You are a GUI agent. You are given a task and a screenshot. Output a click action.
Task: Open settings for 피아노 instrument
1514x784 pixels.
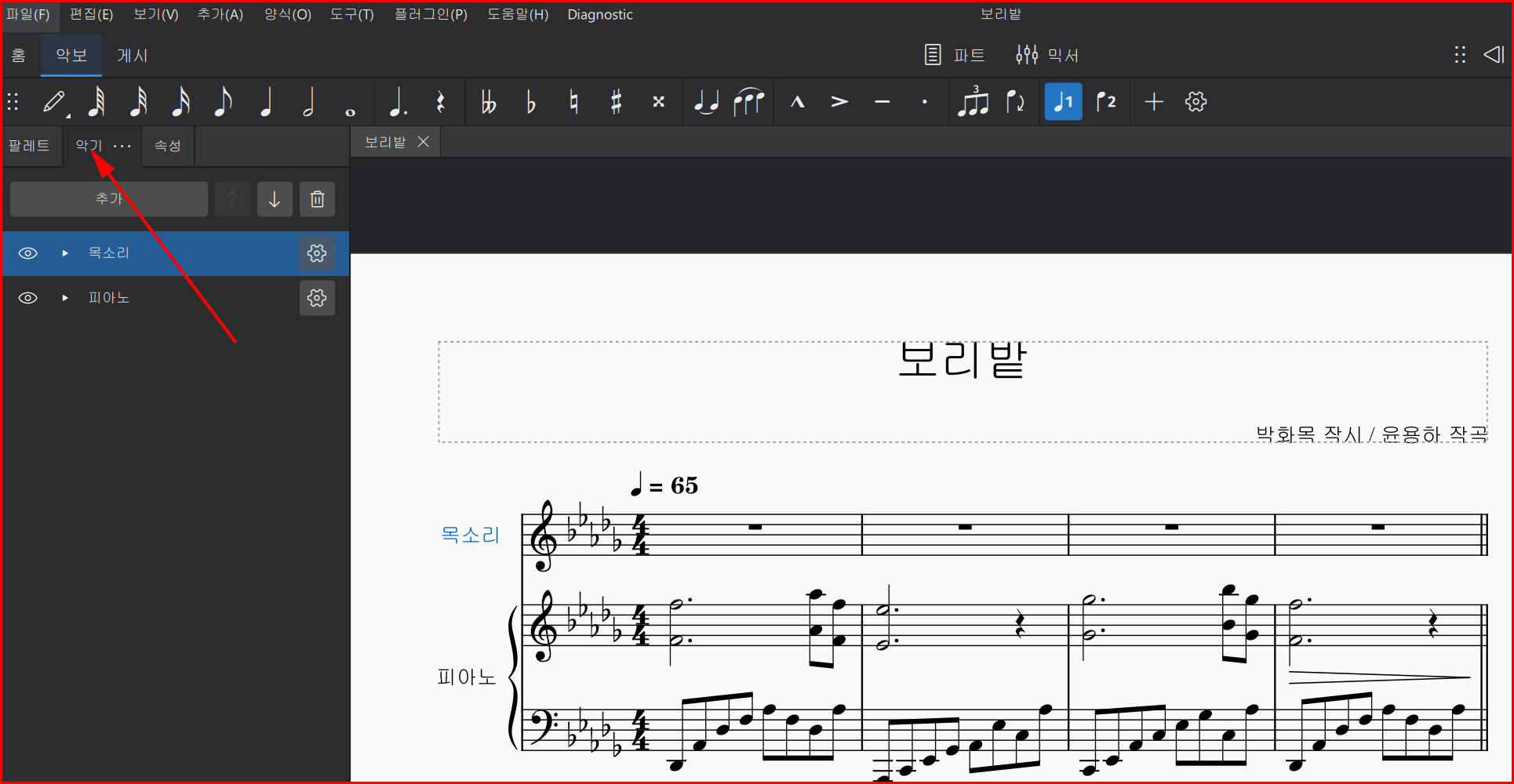pos(317,298)
